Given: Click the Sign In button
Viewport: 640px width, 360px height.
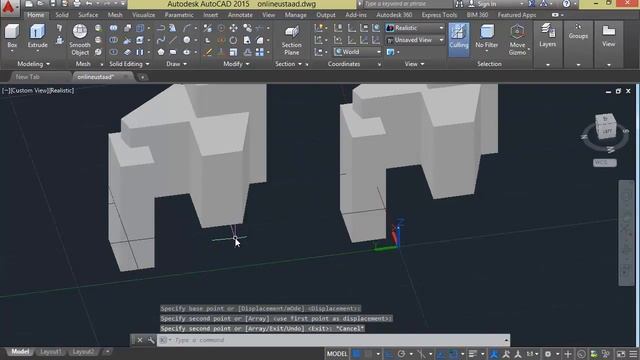Looking at the screenshot, I should tap(488, 4).
